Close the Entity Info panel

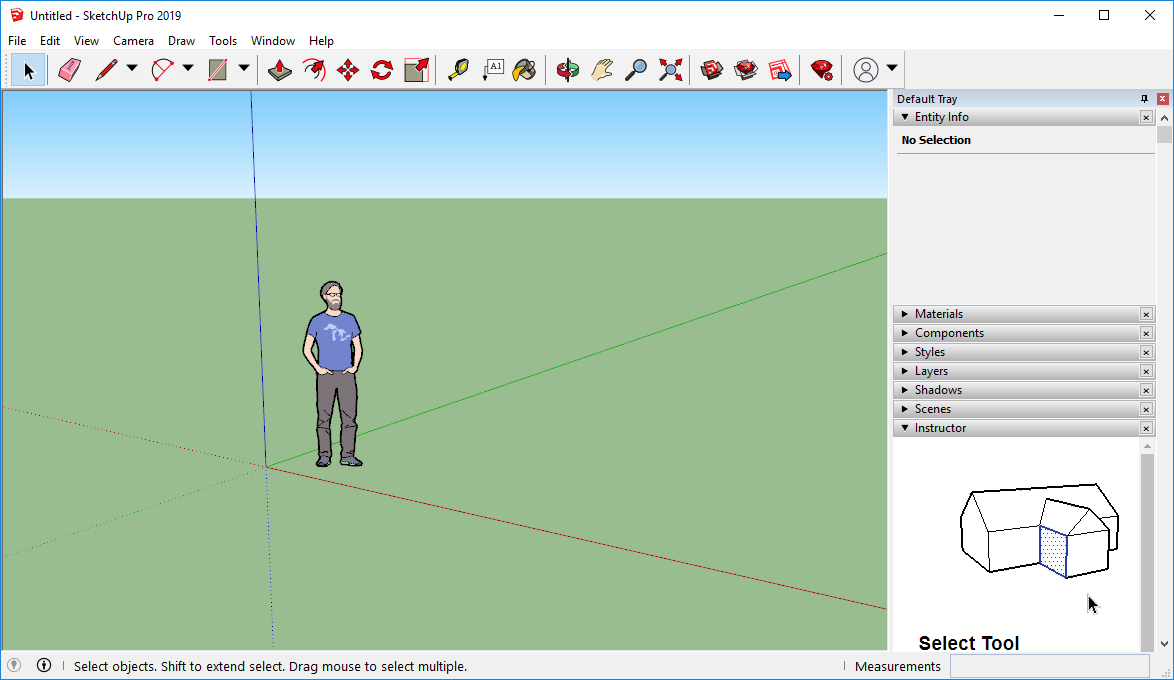[1146, 117]
